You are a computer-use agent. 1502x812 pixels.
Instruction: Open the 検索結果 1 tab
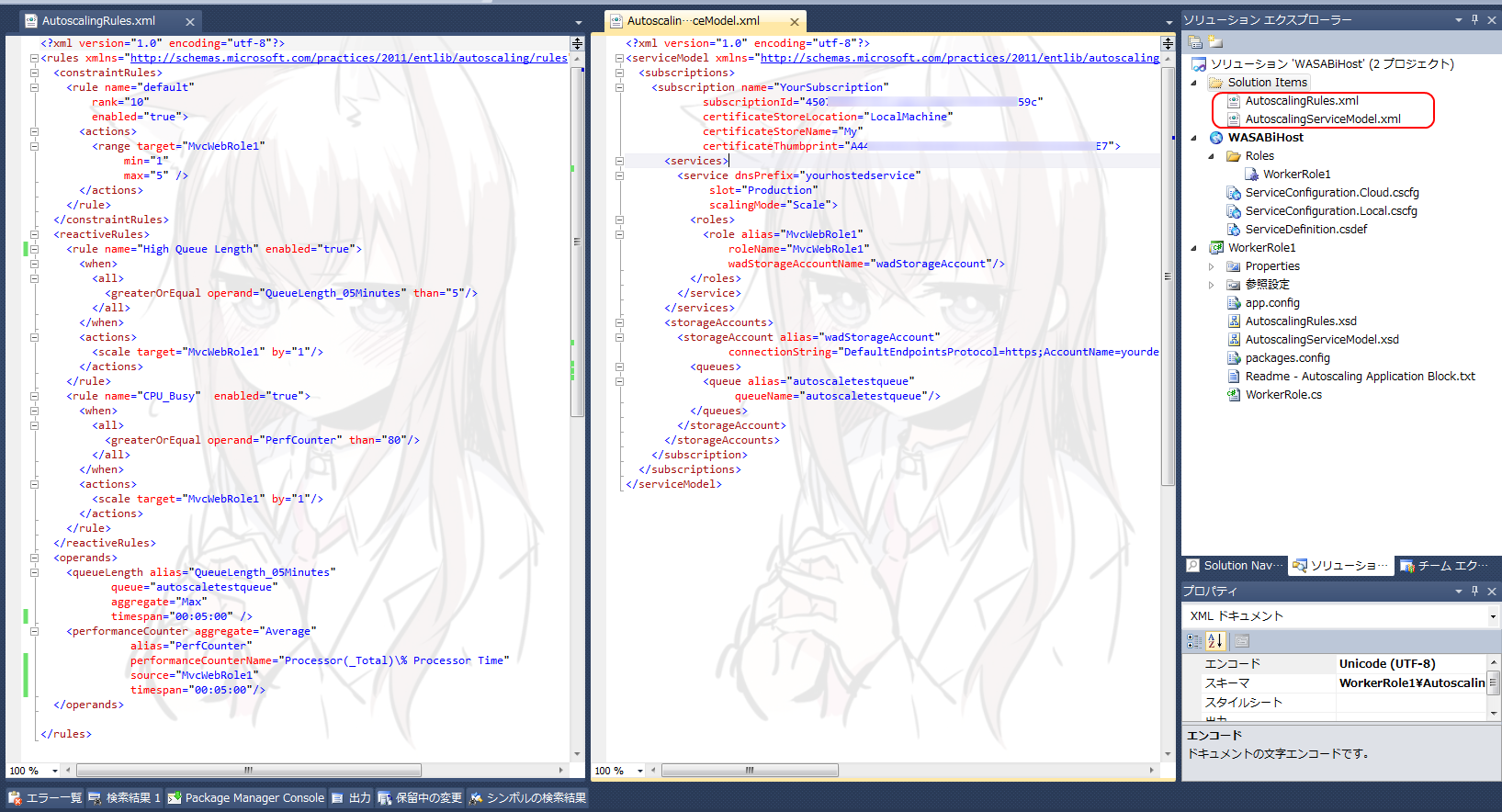point(125,798)
